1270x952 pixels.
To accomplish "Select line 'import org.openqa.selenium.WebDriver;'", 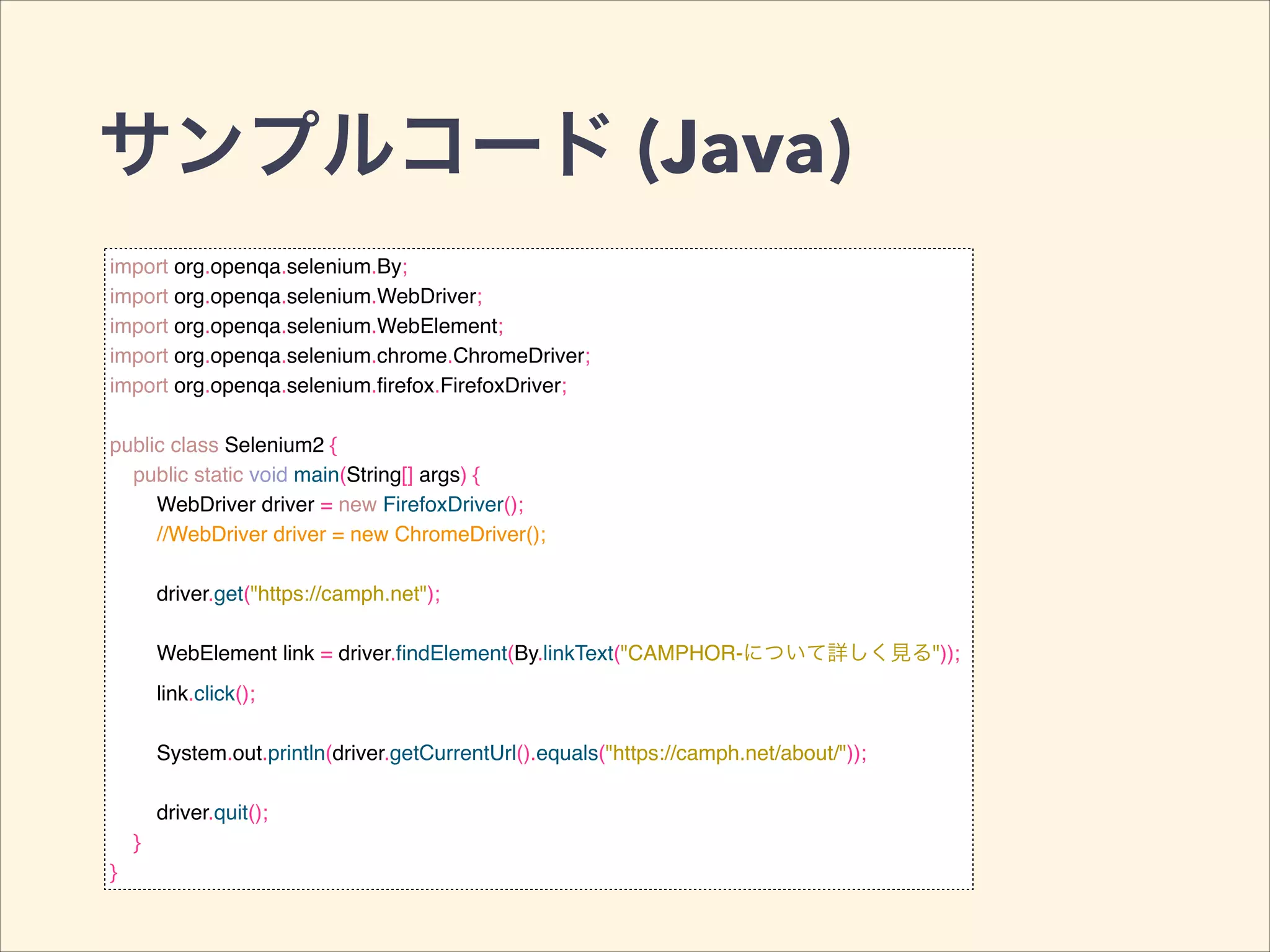I will coord(296,297).
